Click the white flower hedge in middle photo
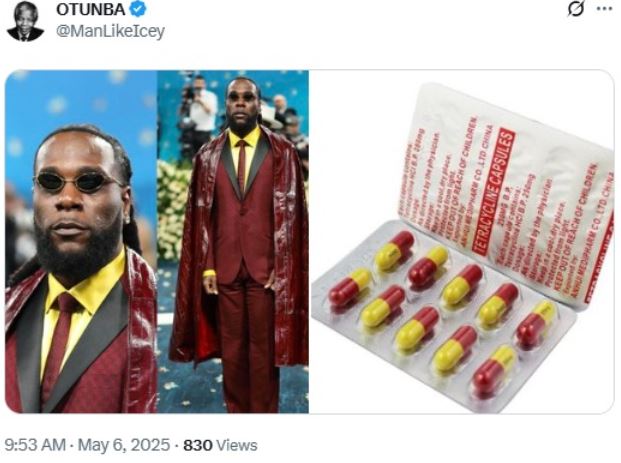Screen dimensions: 621x463 [171, 212]
